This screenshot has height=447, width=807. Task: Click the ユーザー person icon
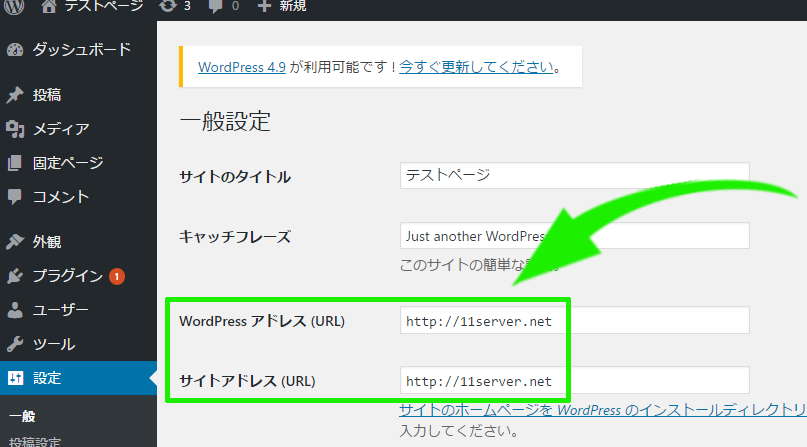point(15,310)
